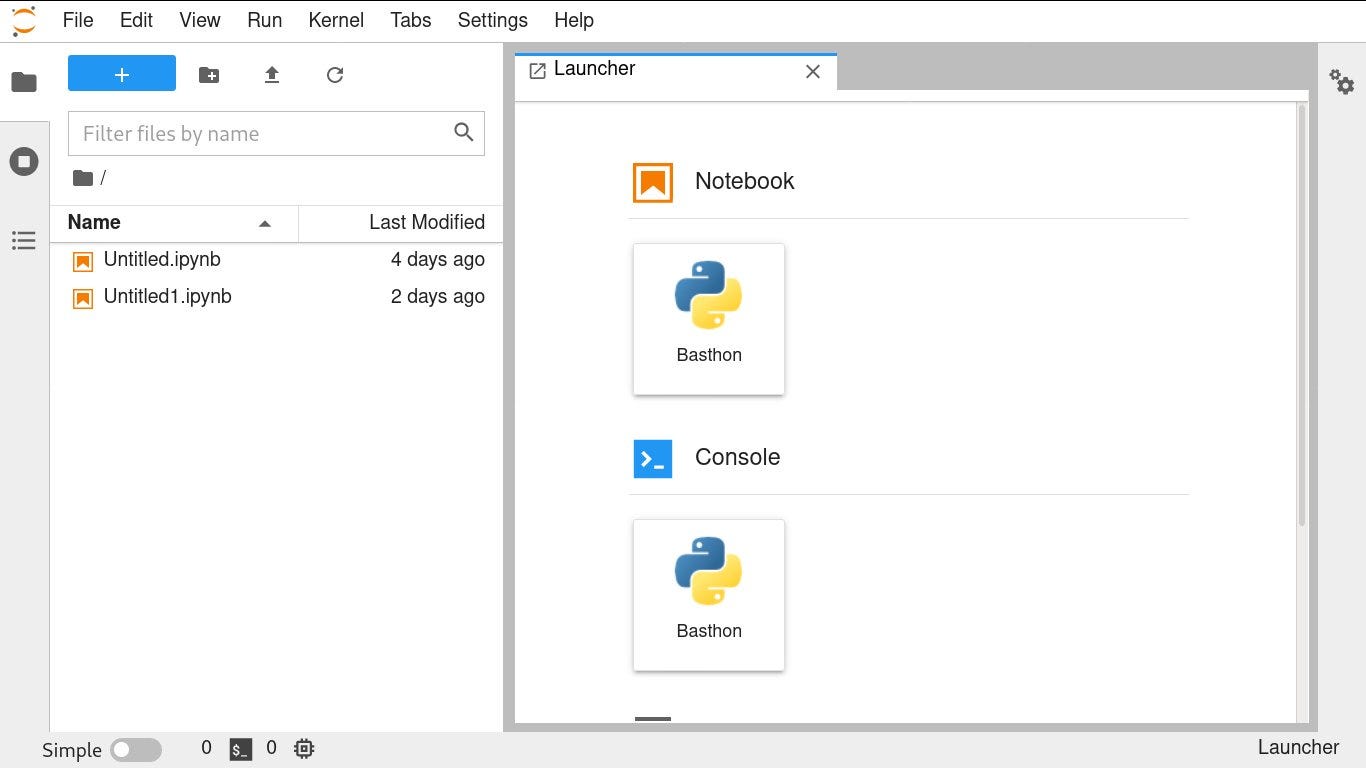Reverse the Name sort order arrow
This screenshot has height=768, width=1366.
point(264,223)
